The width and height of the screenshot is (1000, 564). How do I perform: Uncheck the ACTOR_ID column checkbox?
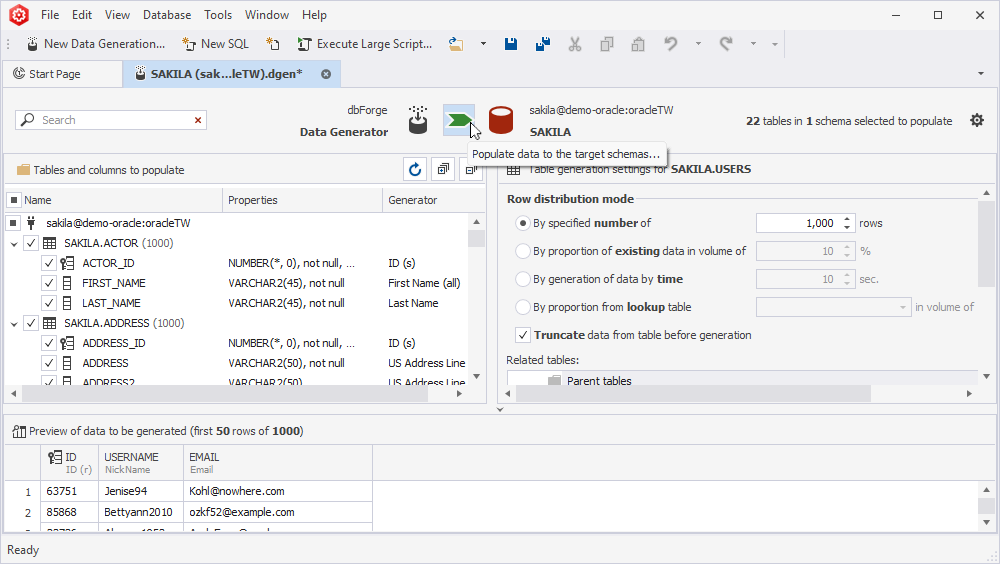click(49, 263)
